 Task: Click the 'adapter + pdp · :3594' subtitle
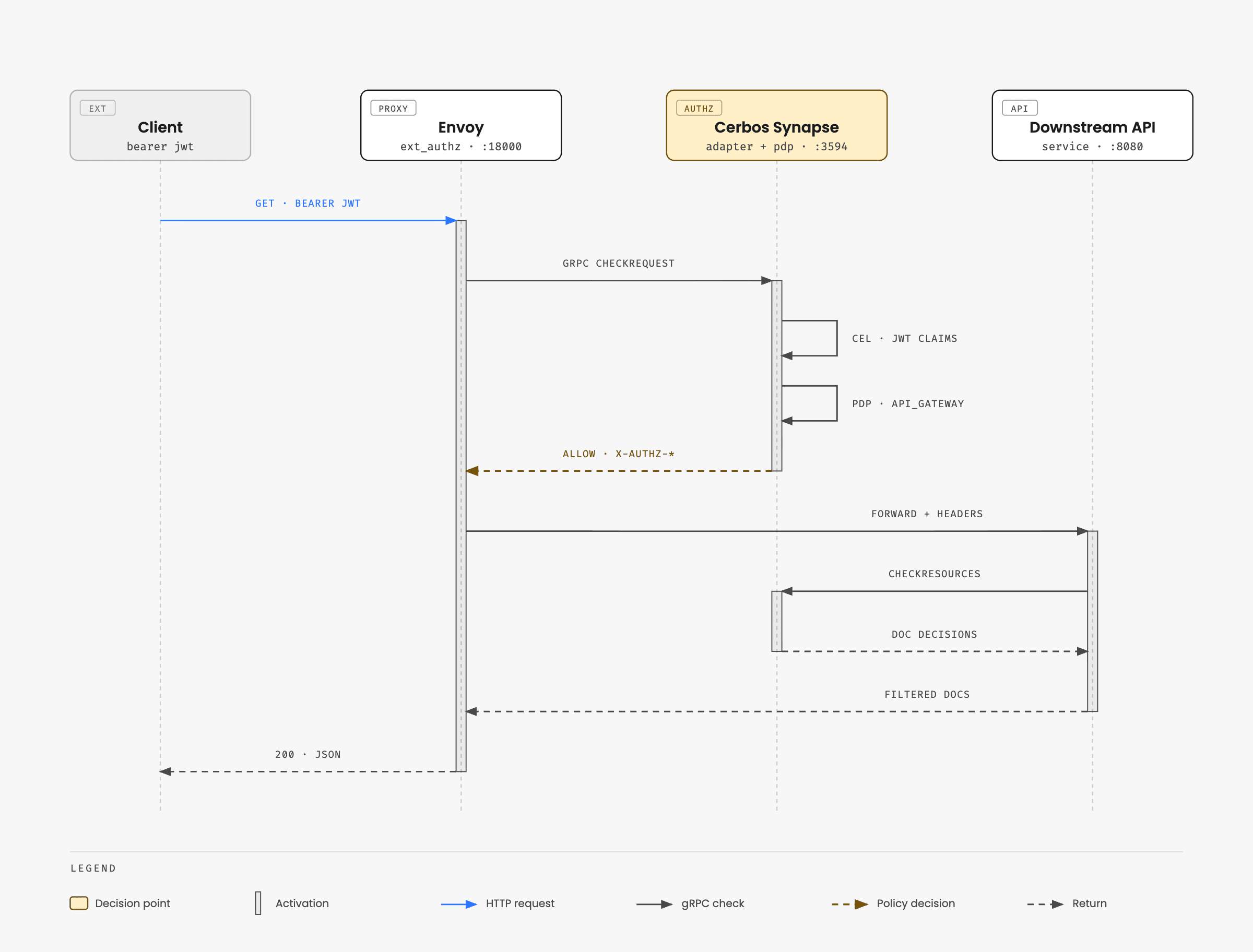point(776,147)
